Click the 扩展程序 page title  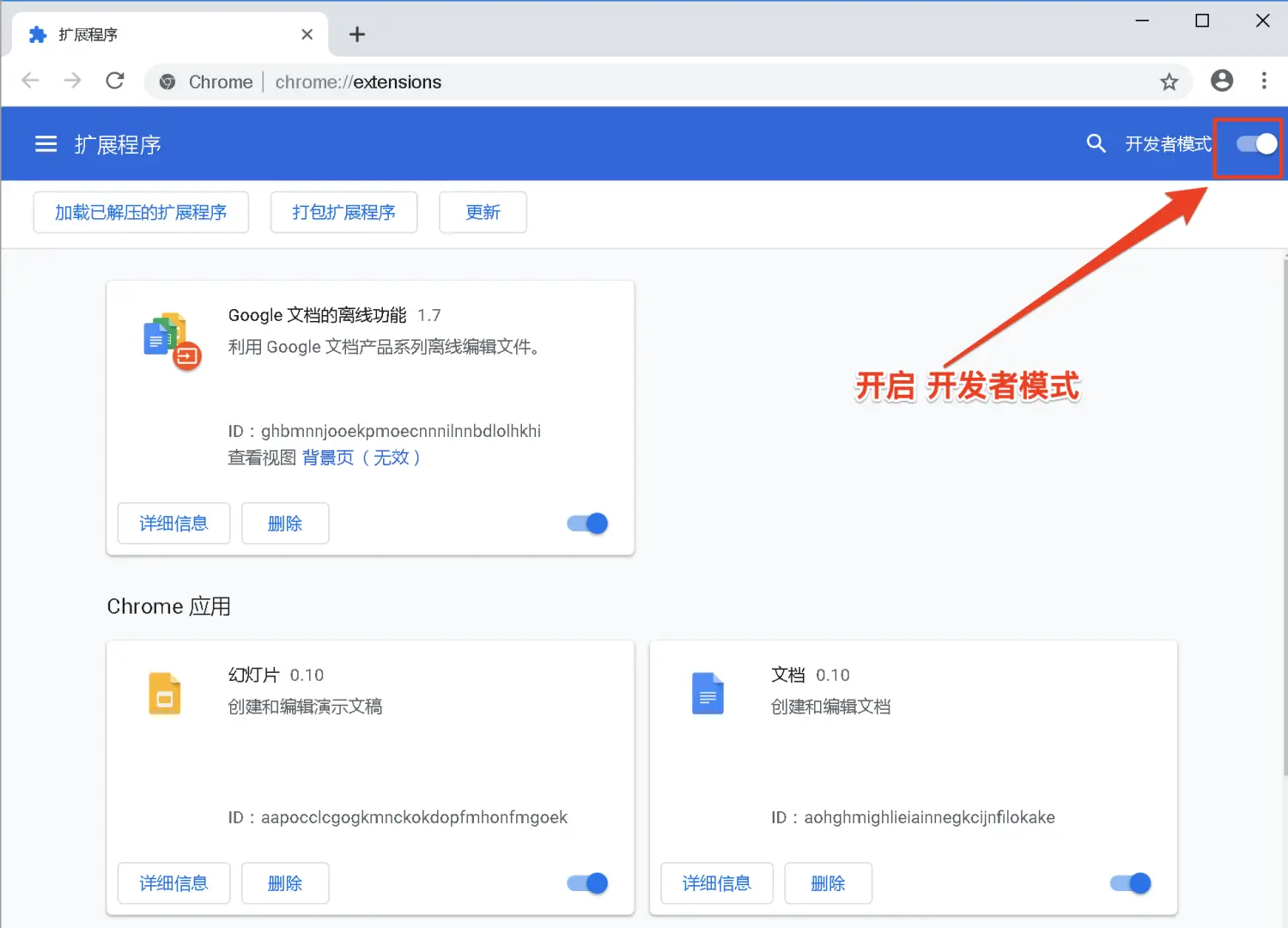(118, 144)
